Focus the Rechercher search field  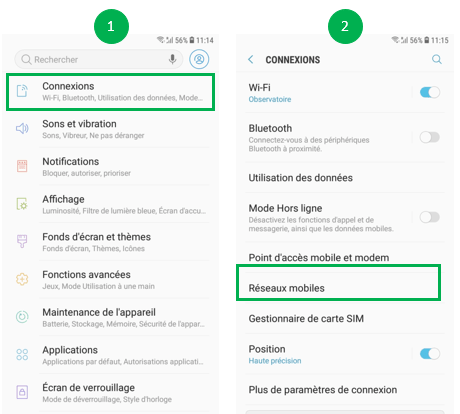pos(99,59)
